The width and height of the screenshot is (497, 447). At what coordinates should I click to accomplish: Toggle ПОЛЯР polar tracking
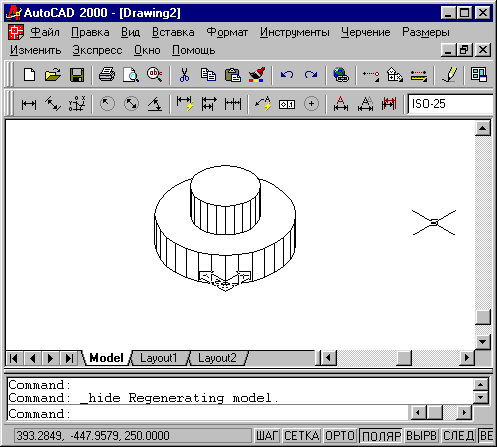(x=381, y=436)
